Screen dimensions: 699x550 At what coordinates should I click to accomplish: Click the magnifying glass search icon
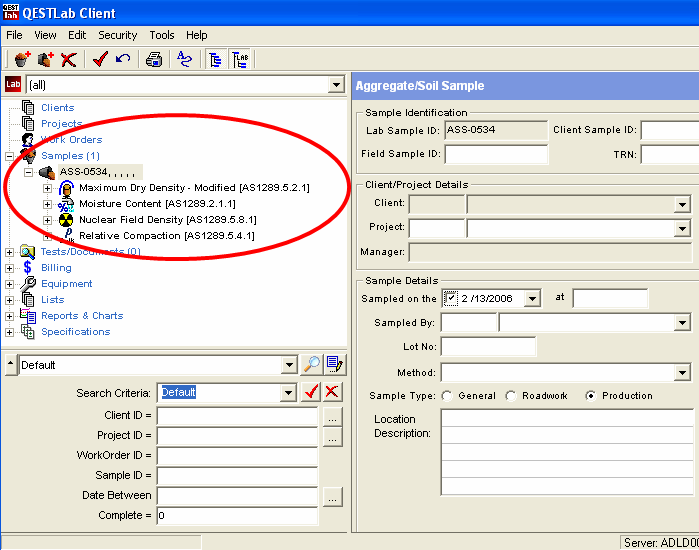coord(312,365)
